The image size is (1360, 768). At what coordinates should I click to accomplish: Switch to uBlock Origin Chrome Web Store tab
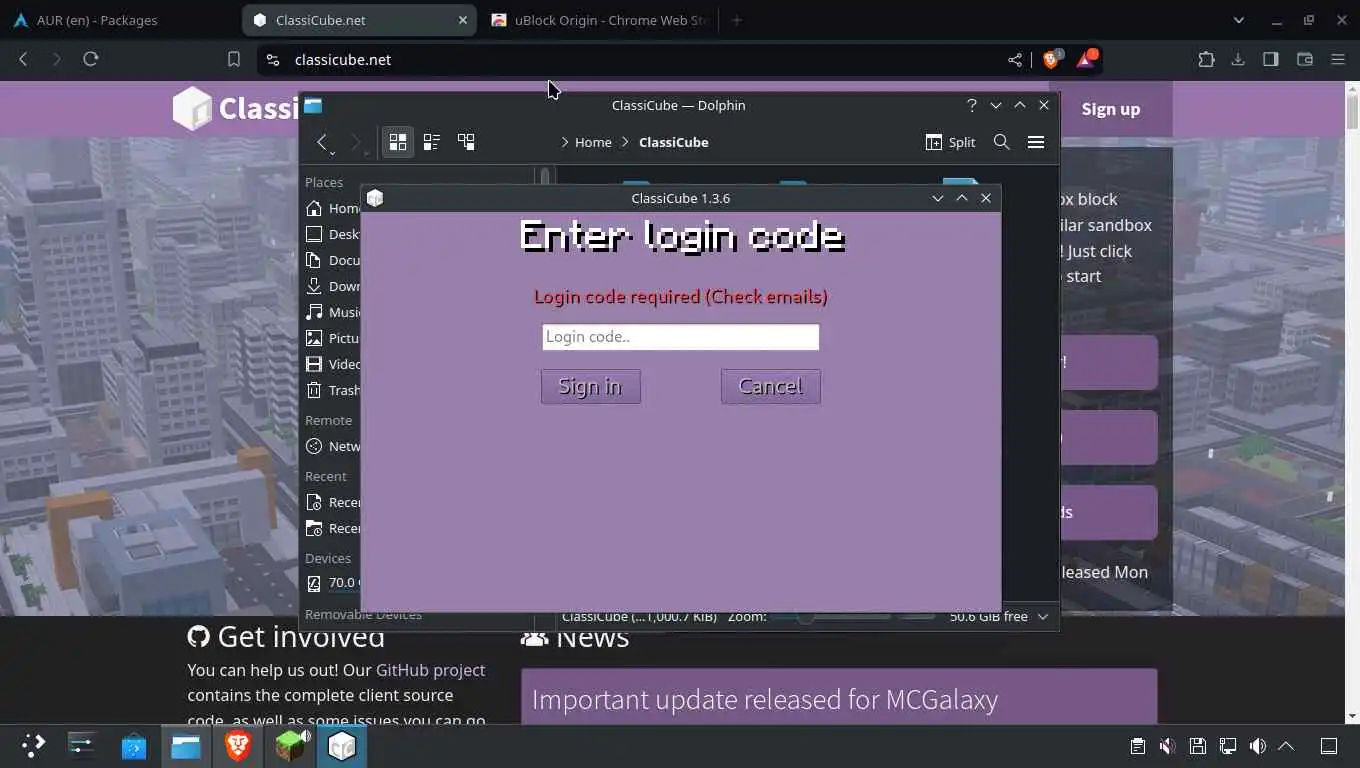[x=600, y=20]
